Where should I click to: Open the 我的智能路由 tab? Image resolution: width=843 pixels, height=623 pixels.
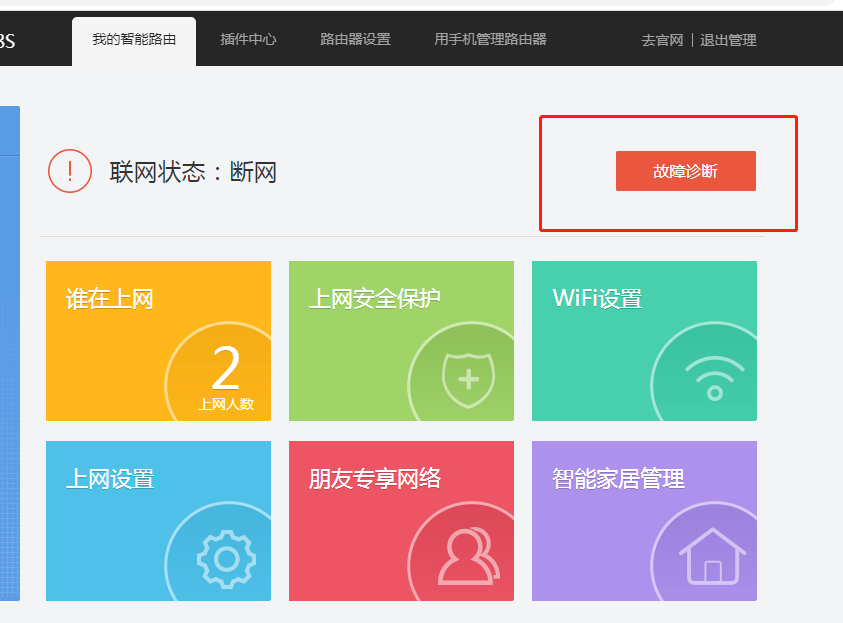134,41
